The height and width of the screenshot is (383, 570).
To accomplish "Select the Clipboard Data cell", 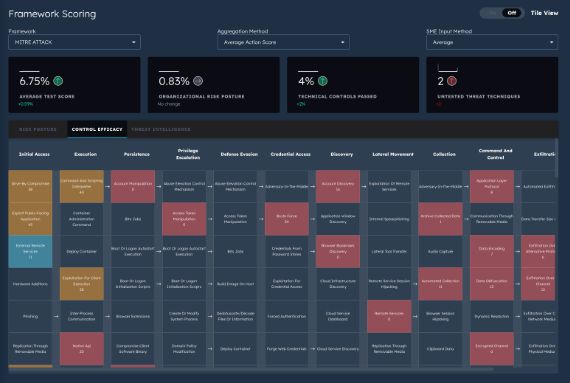I will (x=441, y=348).
